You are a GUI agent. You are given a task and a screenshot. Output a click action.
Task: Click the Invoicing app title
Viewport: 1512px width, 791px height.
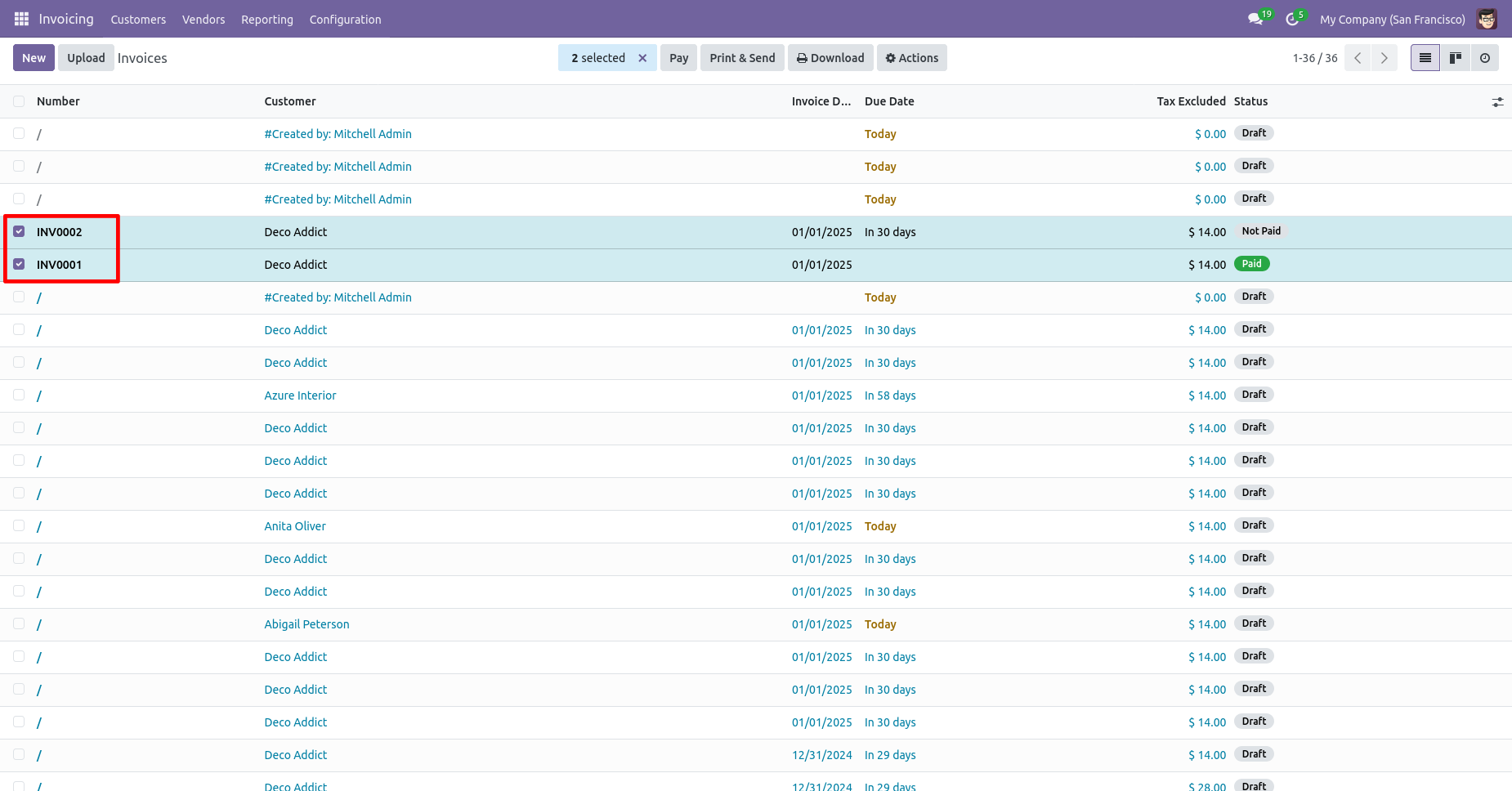(x=66, y=19)
